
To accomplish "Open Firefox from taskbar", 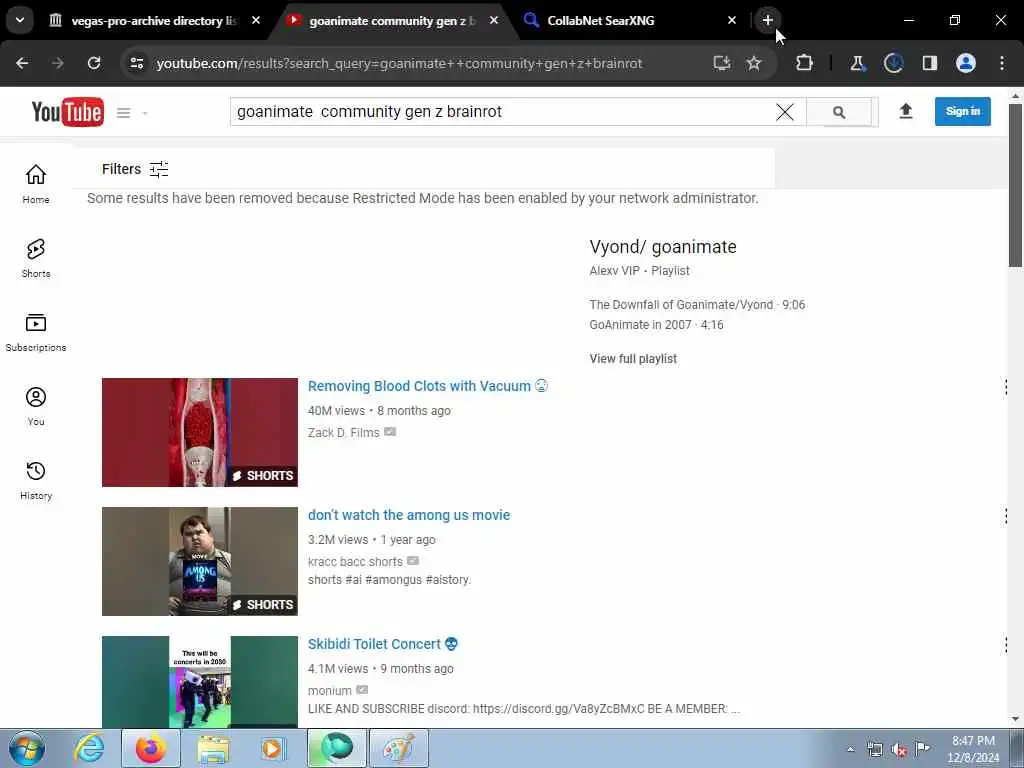I will 150,748.
